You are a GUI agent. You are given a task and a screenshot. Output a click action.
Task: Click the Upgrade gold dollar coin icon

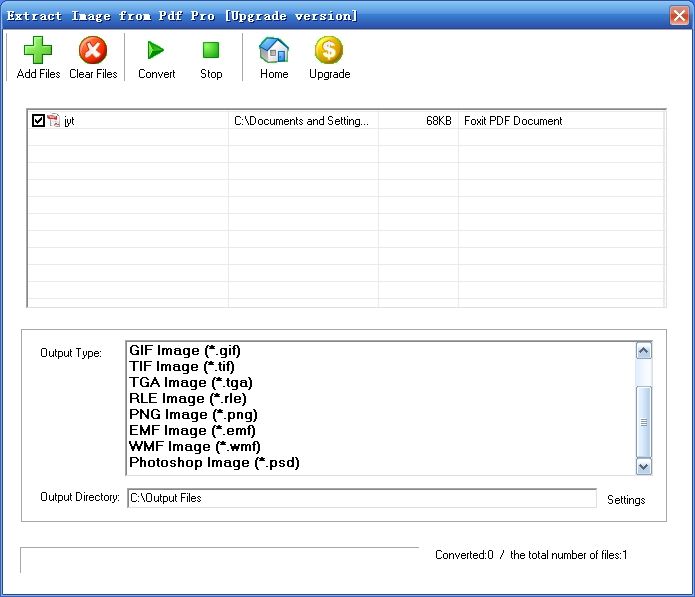click(x=329, y=50)
